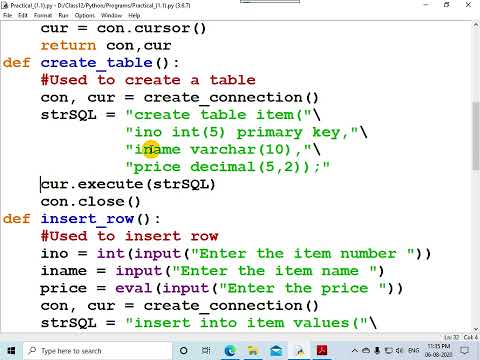The width and height of the screenshot is (480, 360).
Task: Click the 'create table item(' string
Action: pos(219,115)
